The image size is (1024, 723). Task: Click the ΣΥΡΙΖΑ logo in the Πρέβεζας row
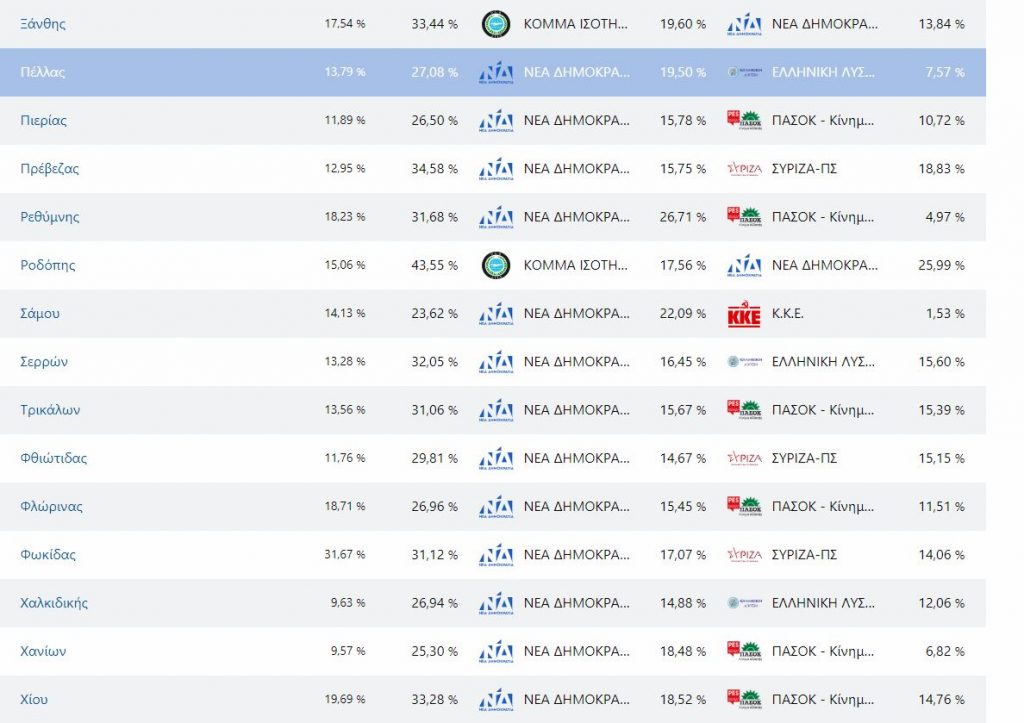pos(744,169)
